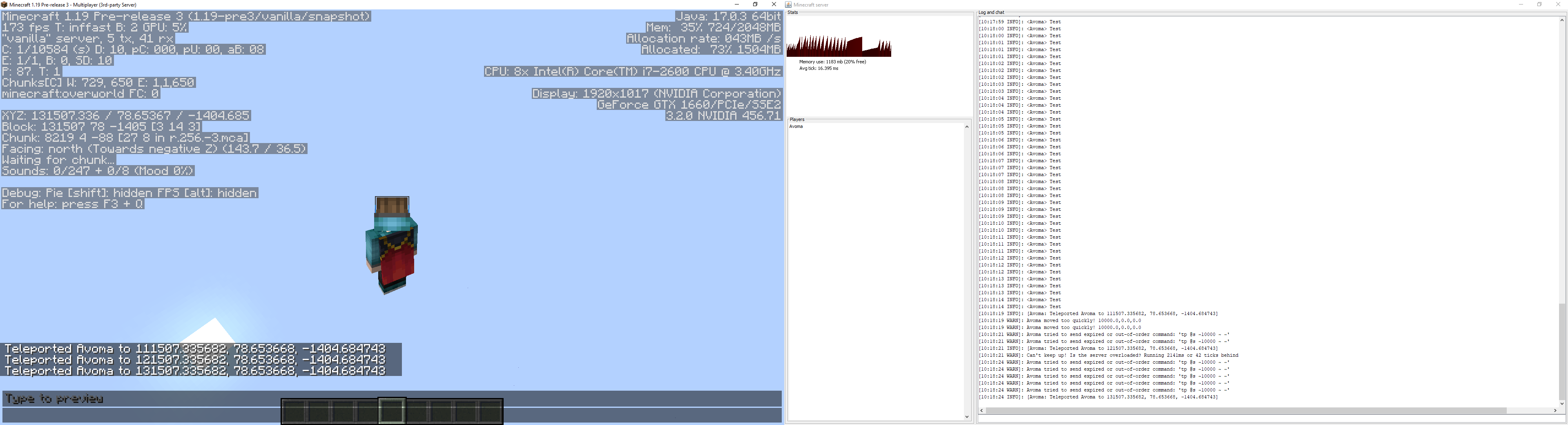Viewport: 1568px width, 425px height.
Task: Select the last hotbar slot in Minecraft
Action: pyautogui.click(x=490, y=411)
